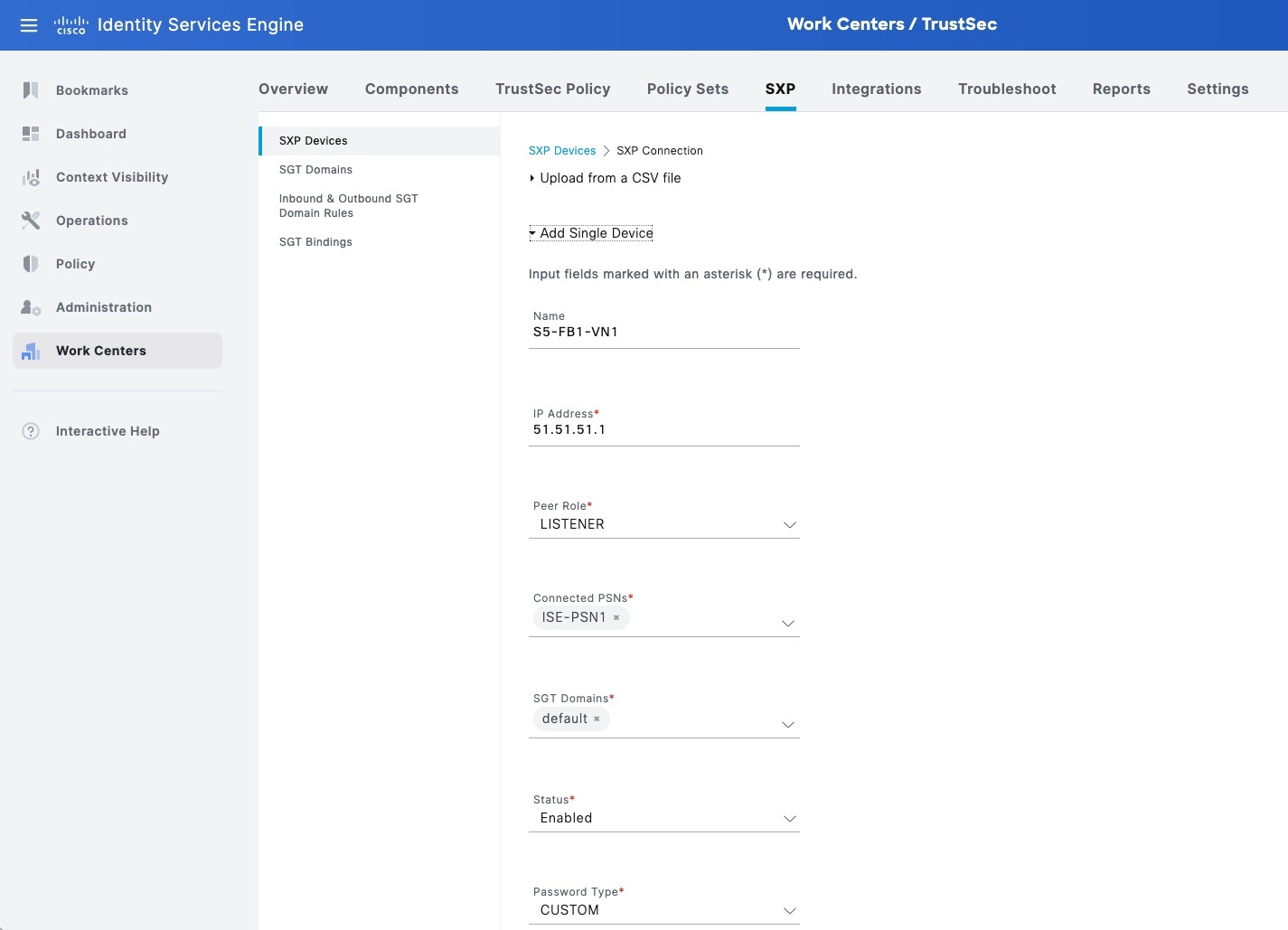Remove the ISE-PSN1 tag from Connected PSNs
Viewport: 1288px width, 930px height.
[x=616, y=618]
